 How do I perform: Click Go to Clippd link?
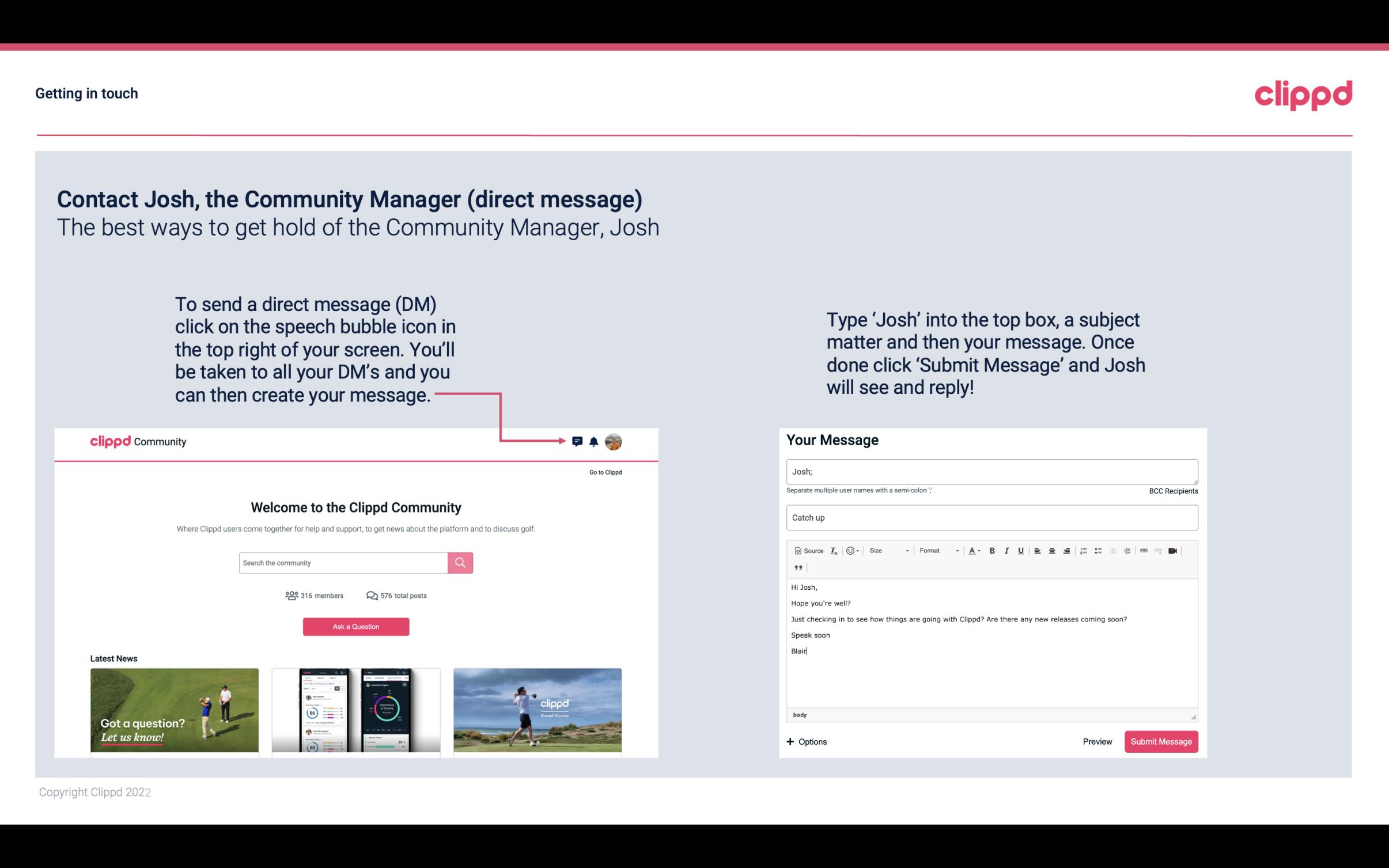(604, 472)
